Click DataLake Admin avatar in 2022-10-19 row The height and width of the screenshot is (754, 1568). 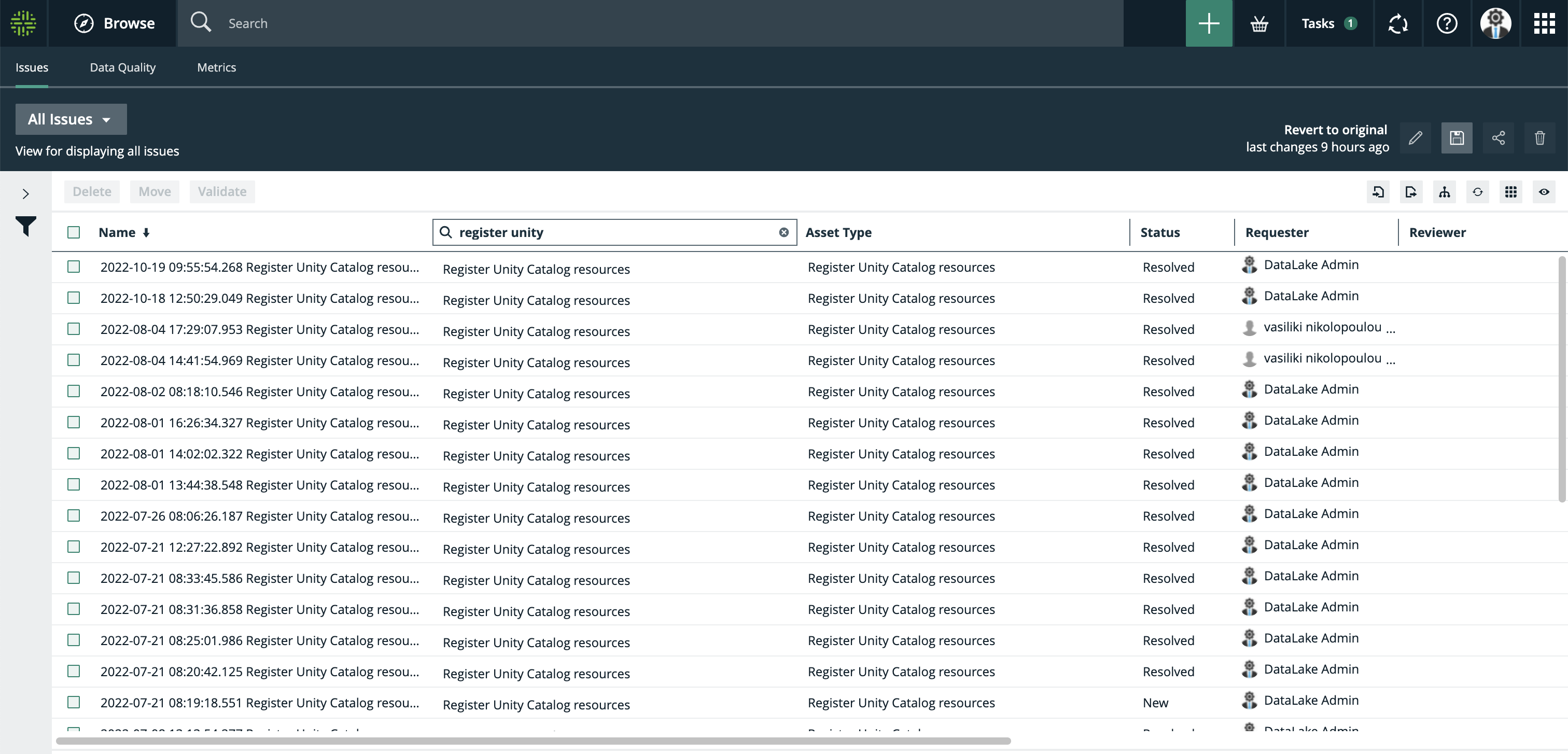coord(1249,264)
